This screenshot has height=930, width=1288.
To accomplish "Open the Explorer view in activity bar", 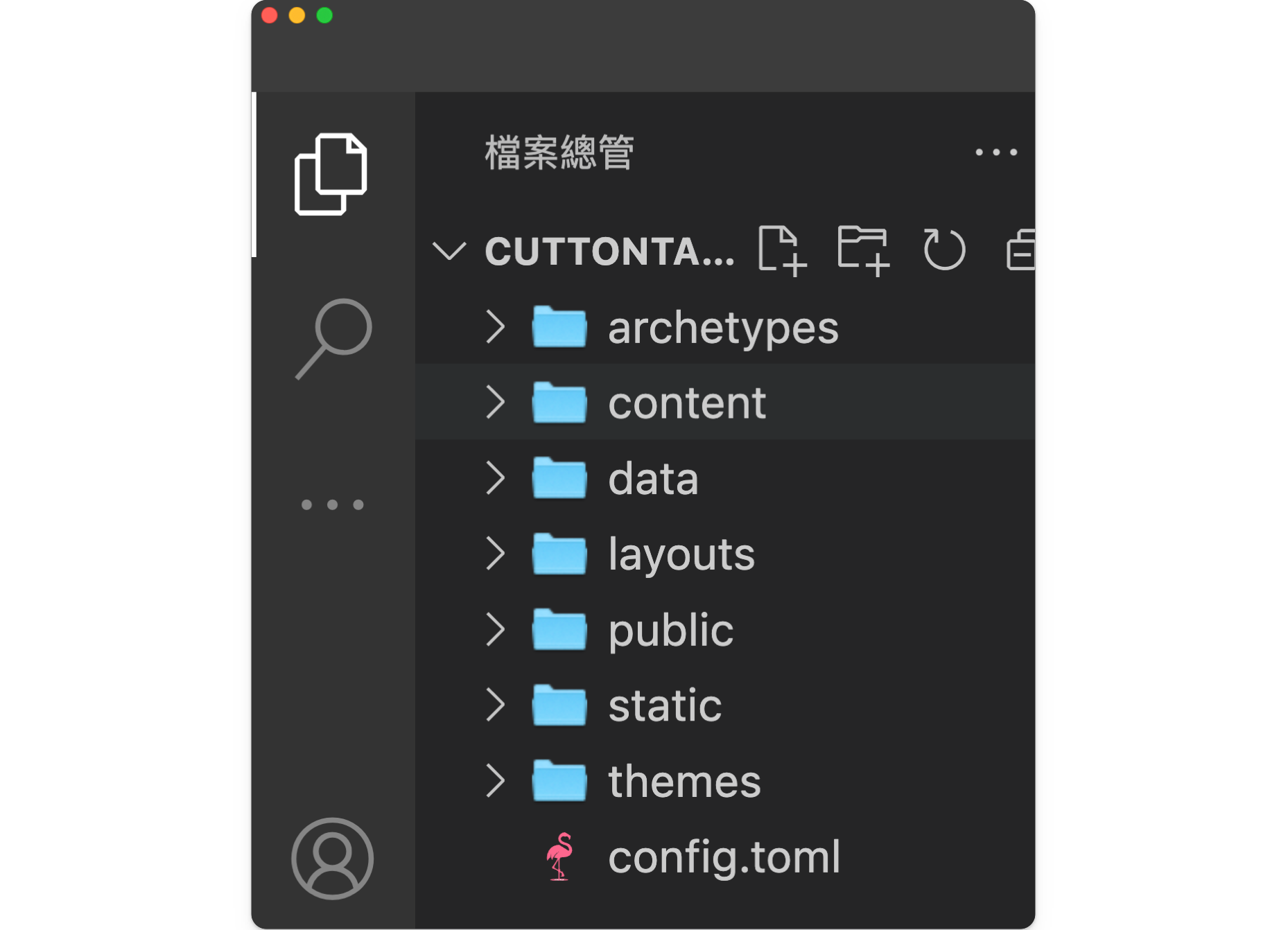I will [331, 175].
